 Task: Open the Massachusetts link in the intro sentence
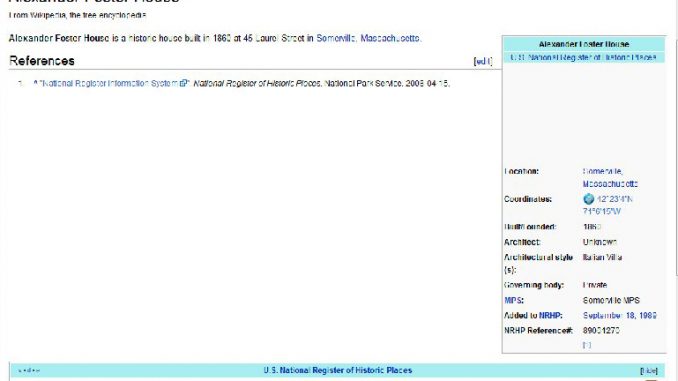390,38
